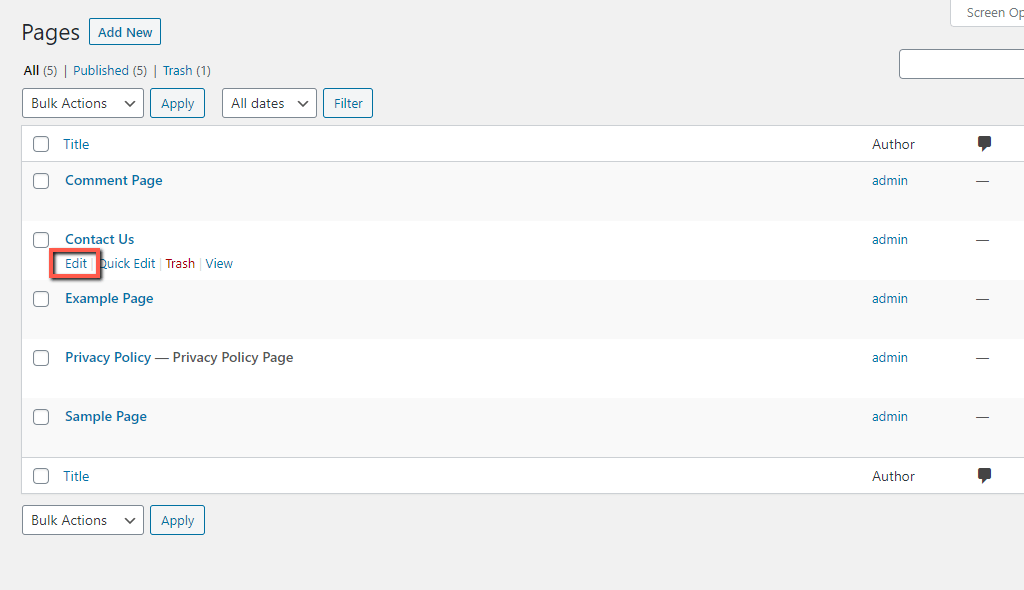Click Quick Edit under Contact Us
Screen dimensions: 1024x590
tap(127, 263)
